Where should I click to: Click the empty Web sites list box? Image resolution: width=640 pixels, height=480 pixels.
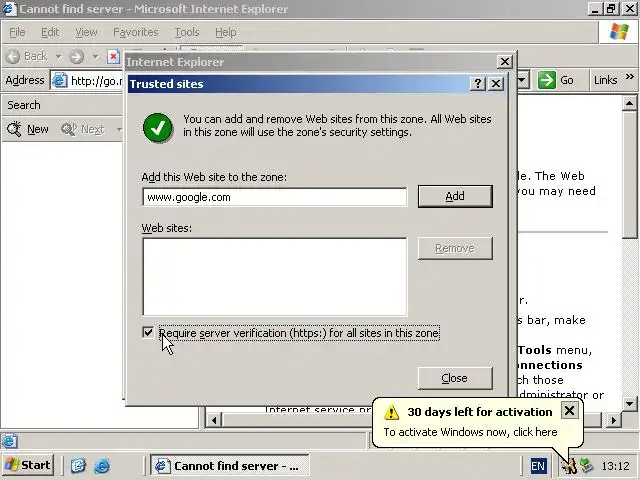(x=275, y=277)
